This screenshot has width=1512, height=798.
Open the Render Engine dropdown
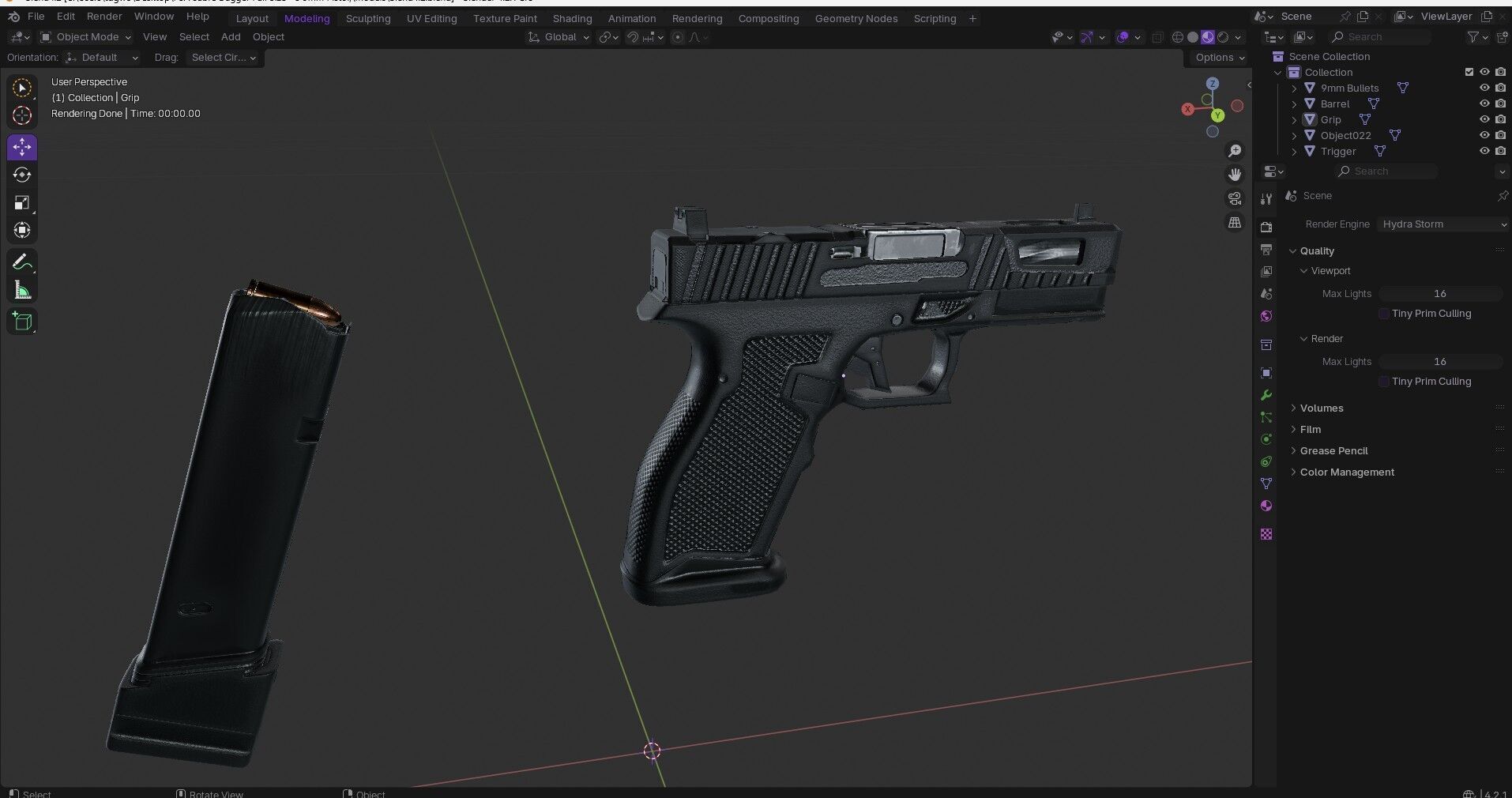(1444, 224)
